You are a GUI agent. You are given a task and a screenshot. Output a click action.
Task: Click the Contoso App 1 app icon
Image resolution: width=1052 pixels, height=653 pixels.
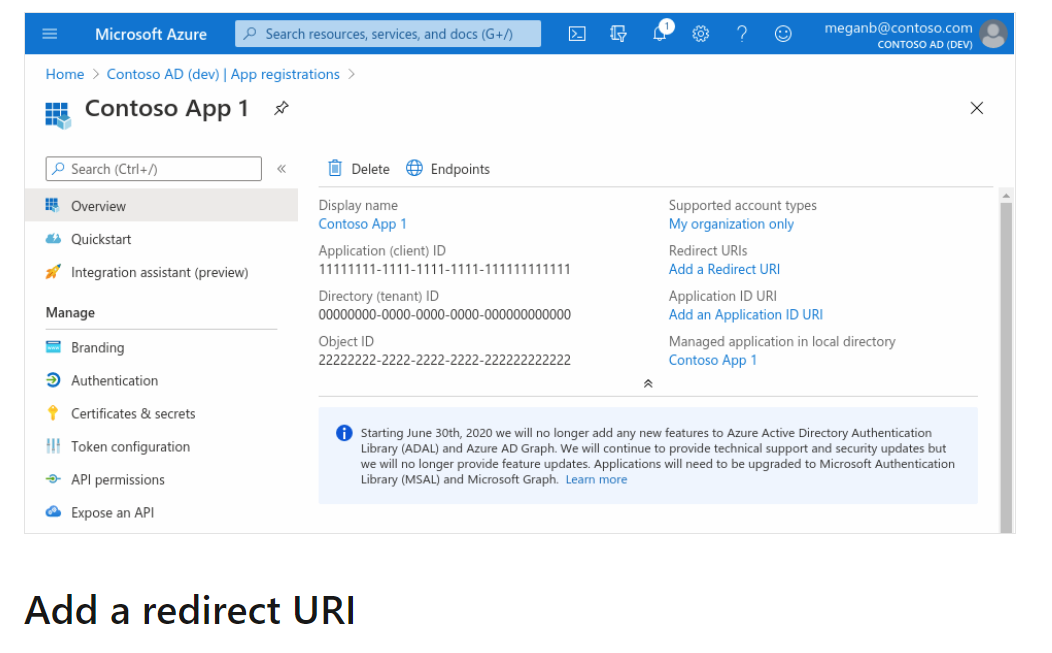point(58,115)
